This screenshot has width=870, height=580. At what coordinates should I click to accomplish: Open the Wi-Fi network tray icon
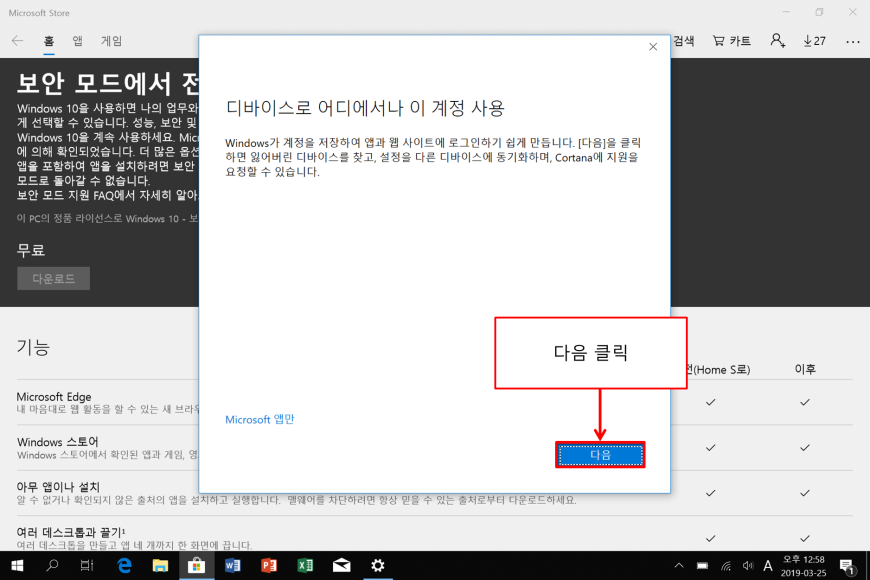[x=726, y=566]
